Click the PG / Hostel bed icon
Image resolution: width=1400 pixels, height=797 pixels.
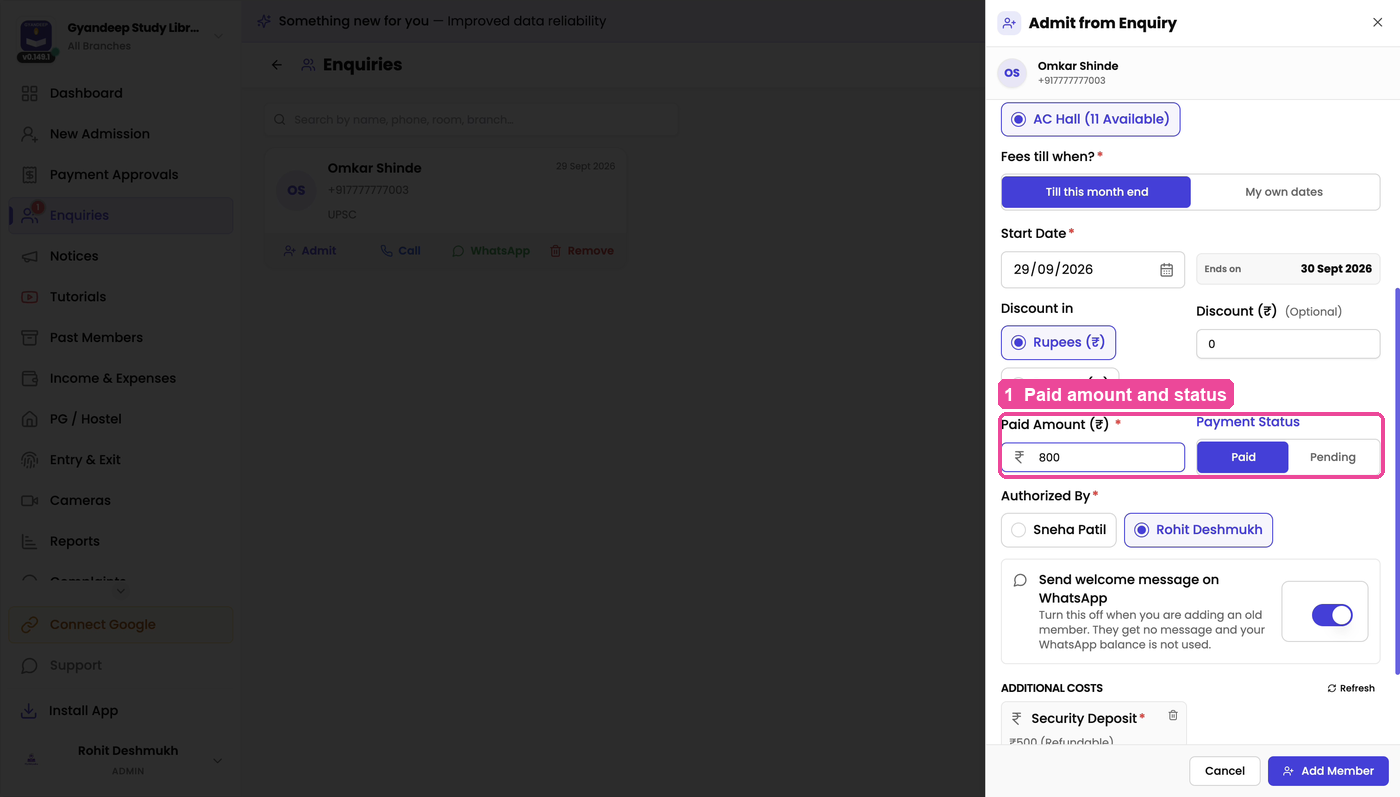[x=30, y=419]
